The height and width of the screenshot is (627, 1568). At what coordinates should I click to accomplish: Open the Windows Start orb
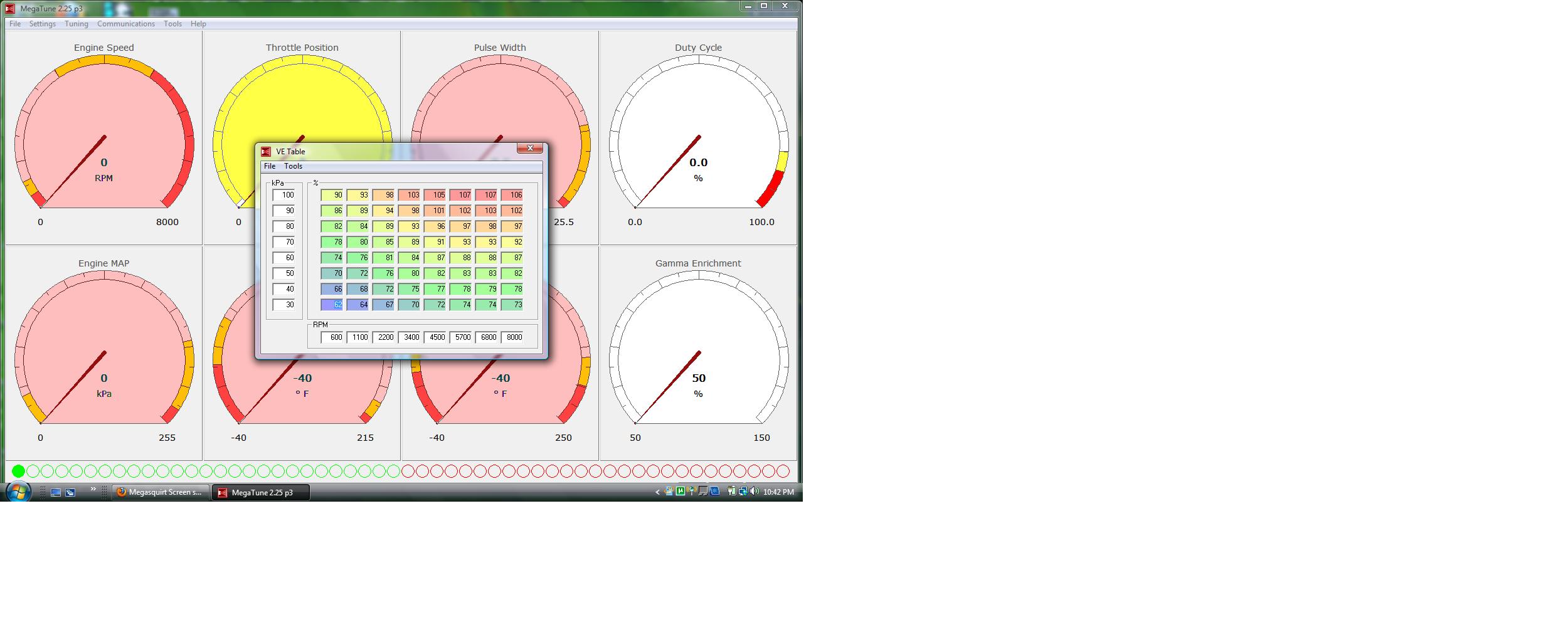pyautogui.click(x=17, y=492)
